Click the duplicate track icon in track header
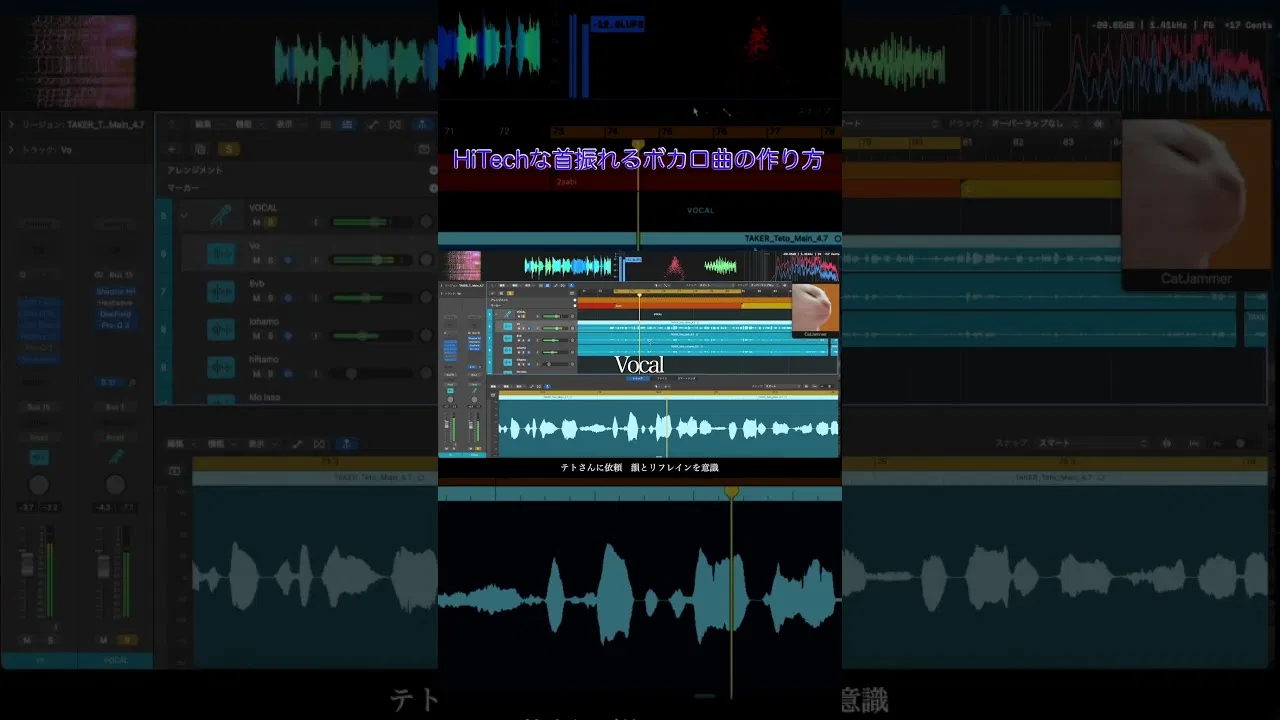Image resolution: width=1280 pixels, height=720 pixels. (201, 149)
